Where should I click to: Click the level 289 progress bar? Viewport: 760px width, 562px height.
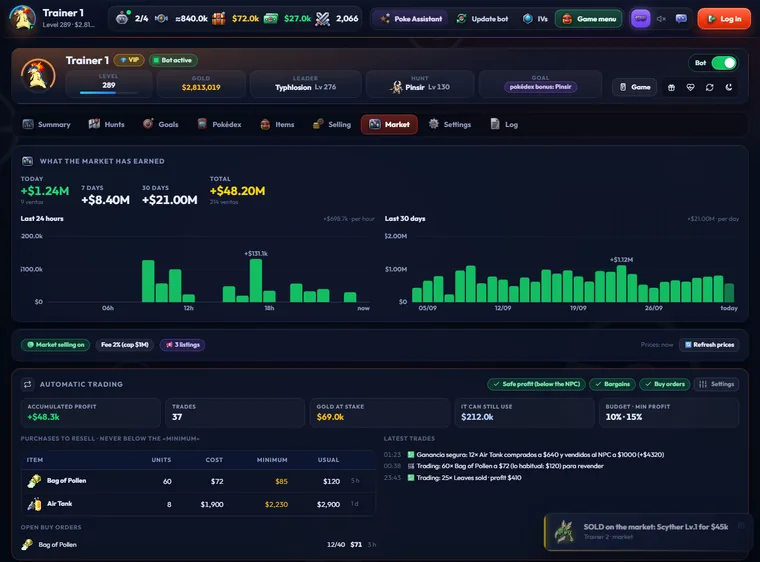click(109, 92)
